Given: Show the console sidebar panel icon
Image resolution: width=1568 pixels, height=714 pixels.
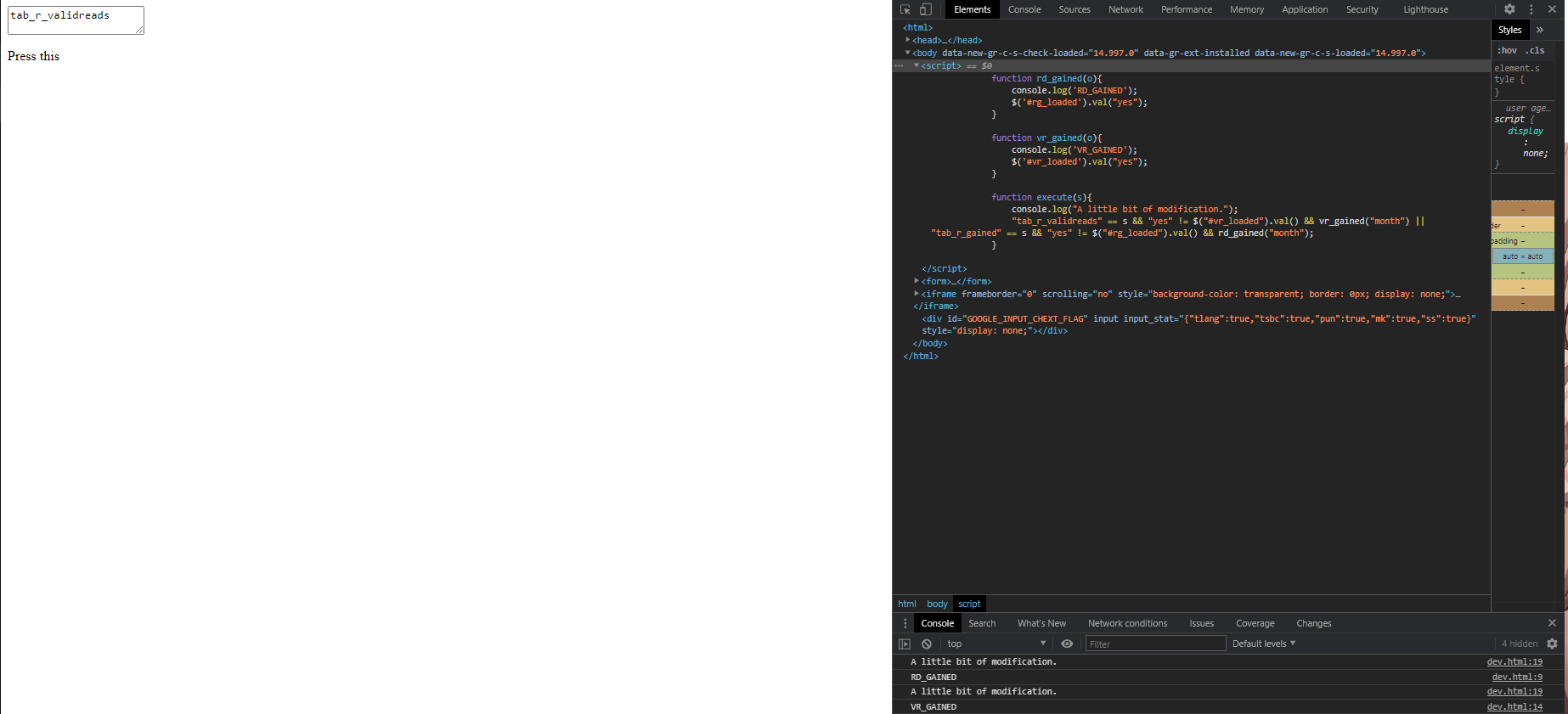Looking at the screenshot, I should tap(905, 644).
